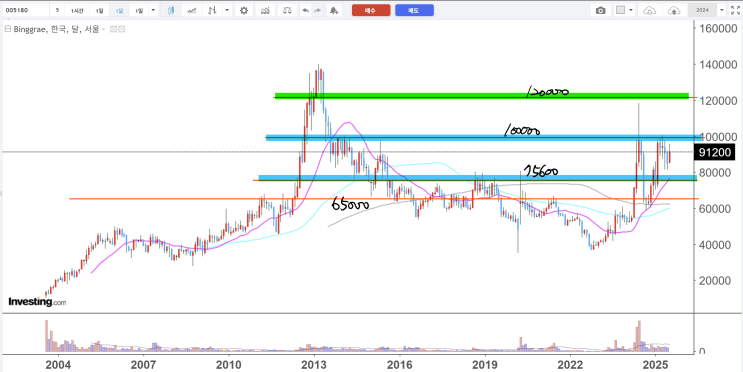The height and width of the screenshot is (372, 743).
Task: Take a chart snapshot with camera icon
Action: 600,10
